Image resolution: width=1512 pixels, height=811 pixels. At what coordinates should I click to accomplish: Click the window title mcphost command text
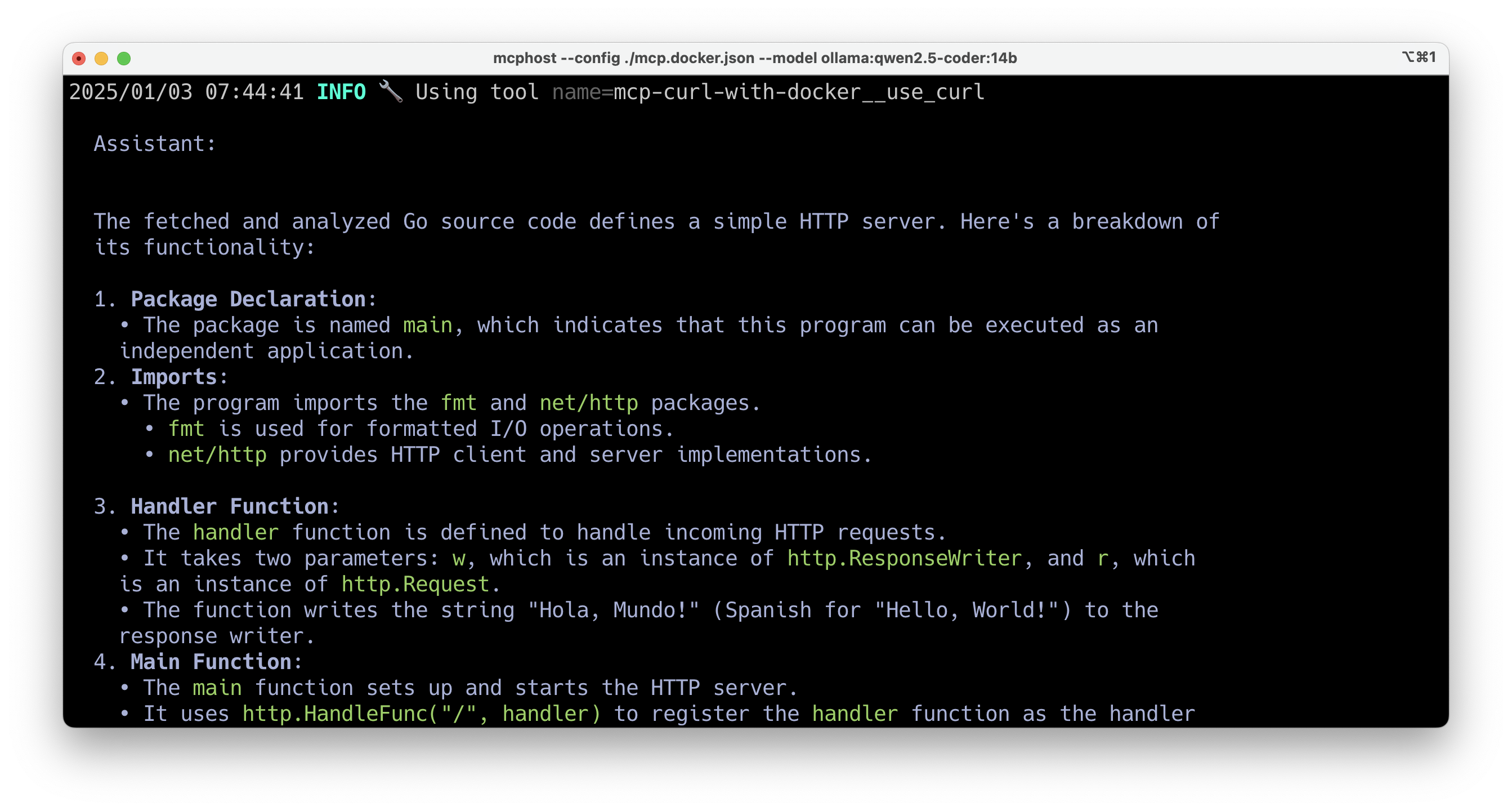tap(754, 58)
